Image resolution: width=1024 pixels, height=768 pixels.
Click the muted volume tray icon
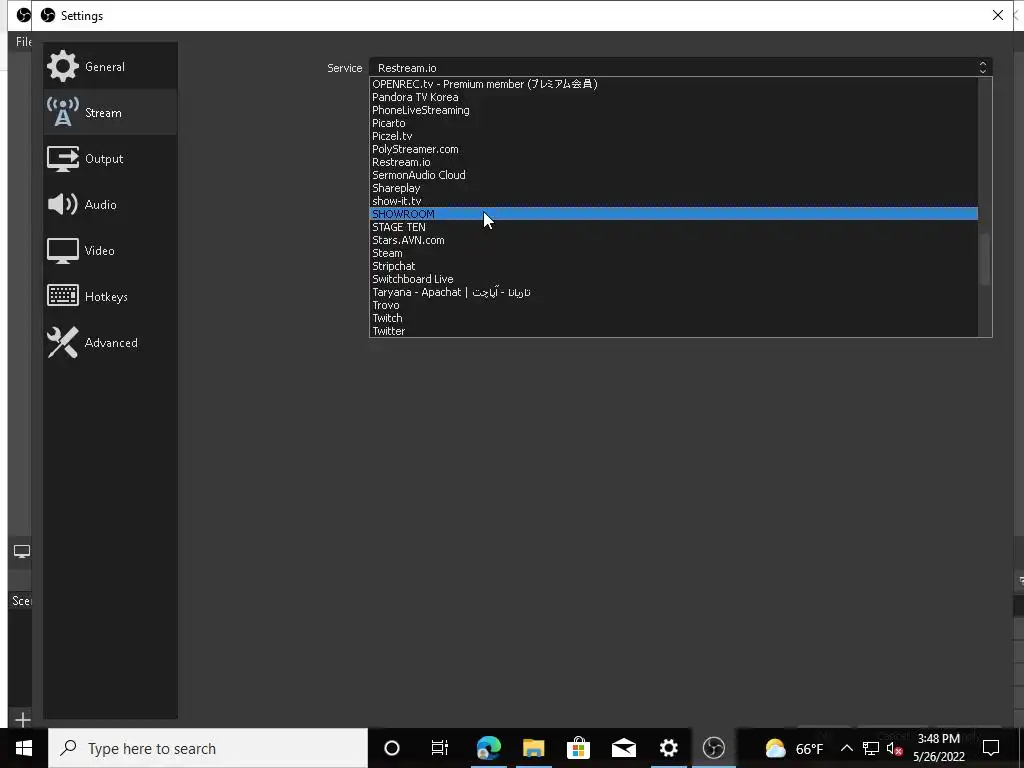pos(895,748)
